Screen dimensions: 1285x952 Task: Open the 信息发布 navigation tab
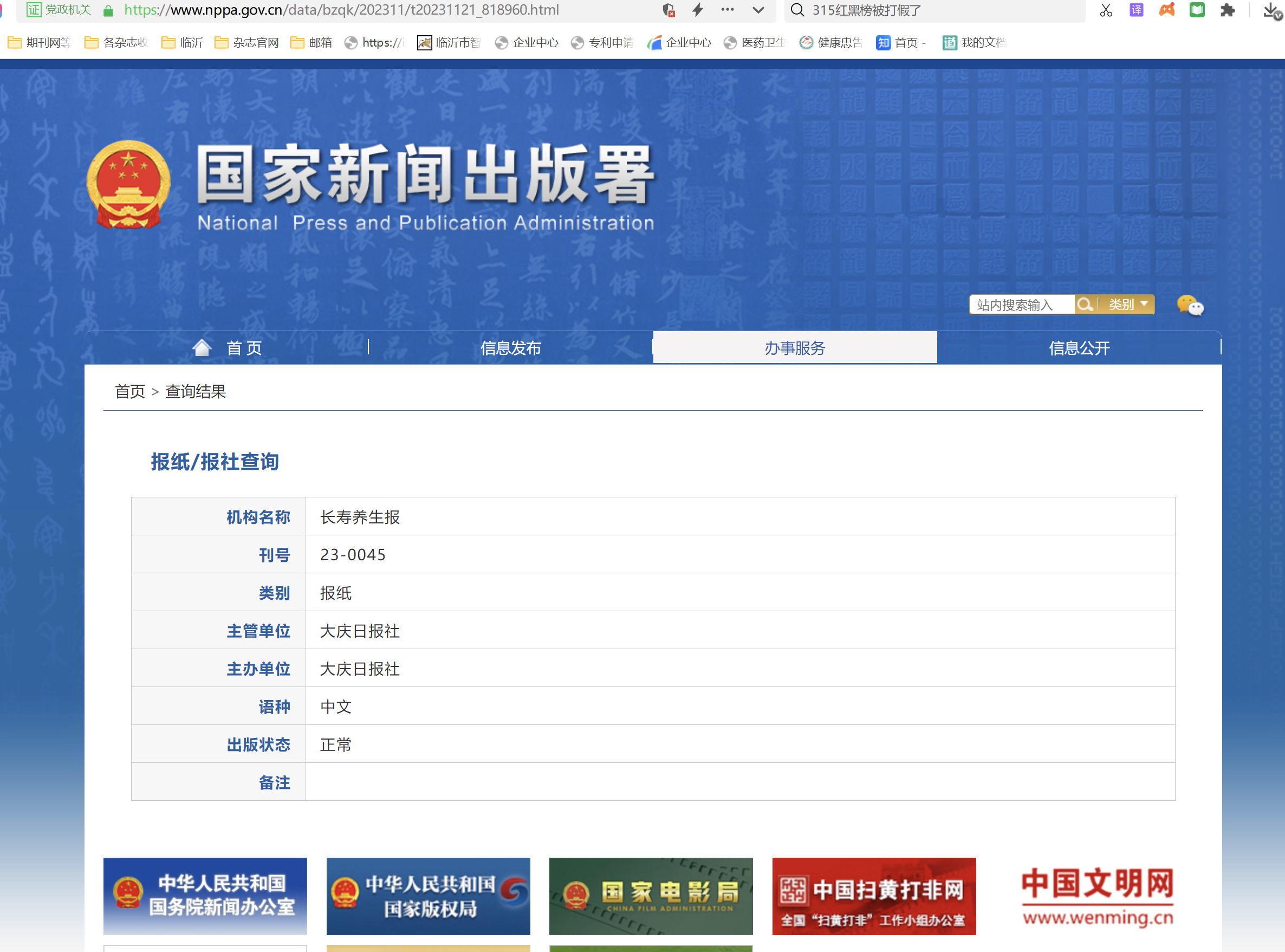pyautogui.click(x=510, y=347)
